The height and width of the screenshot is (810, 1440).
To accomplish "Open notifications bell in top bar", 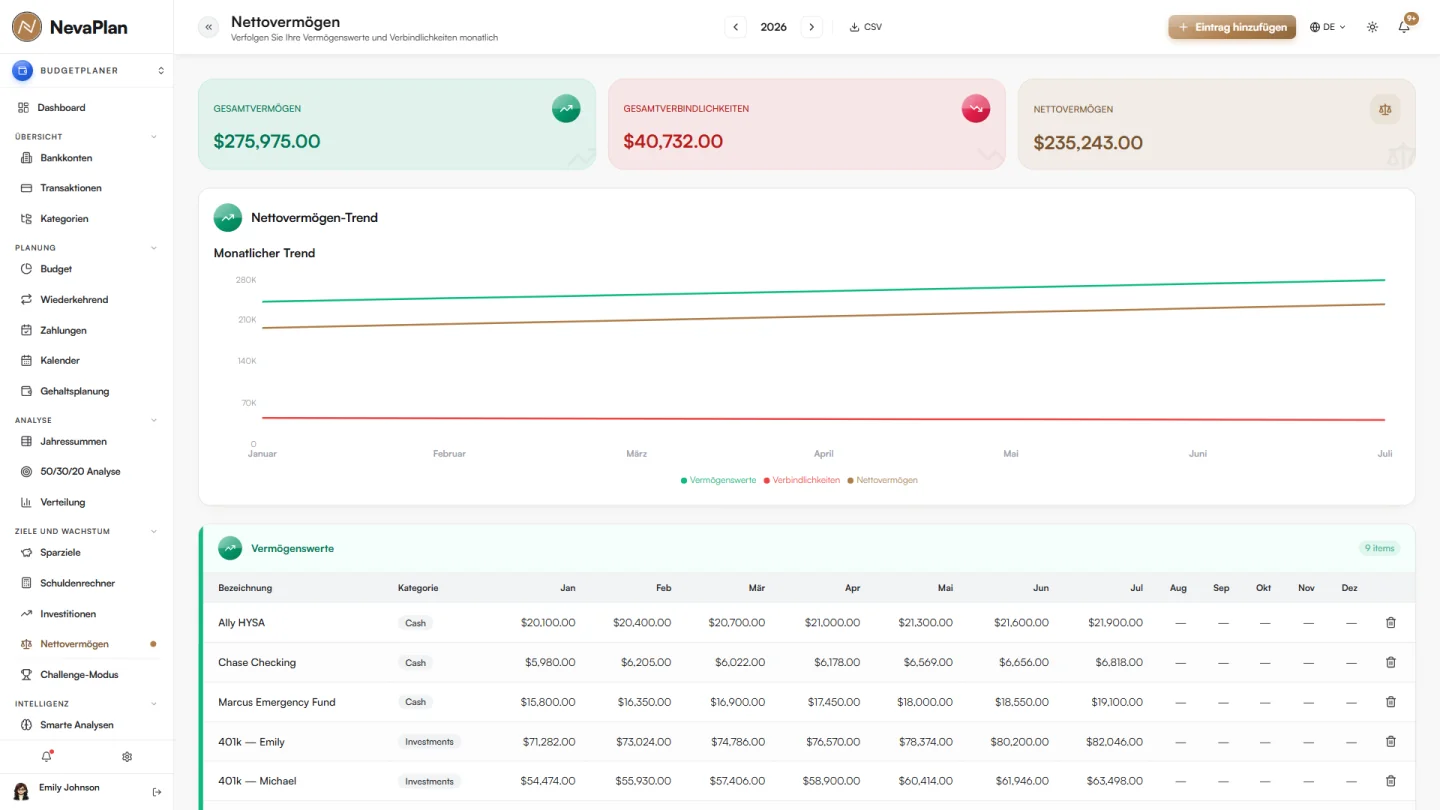I will pos(1404,27).
